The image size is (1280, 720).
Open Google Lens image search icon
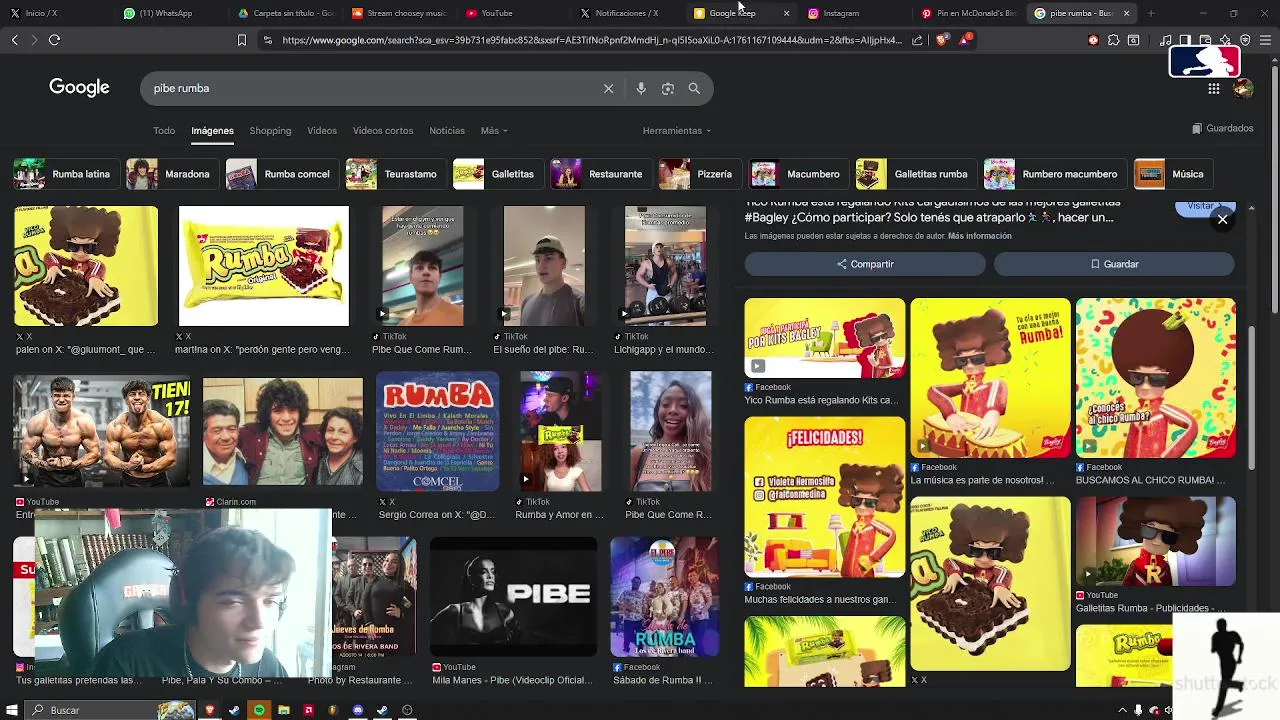click(x=668, y=88)
